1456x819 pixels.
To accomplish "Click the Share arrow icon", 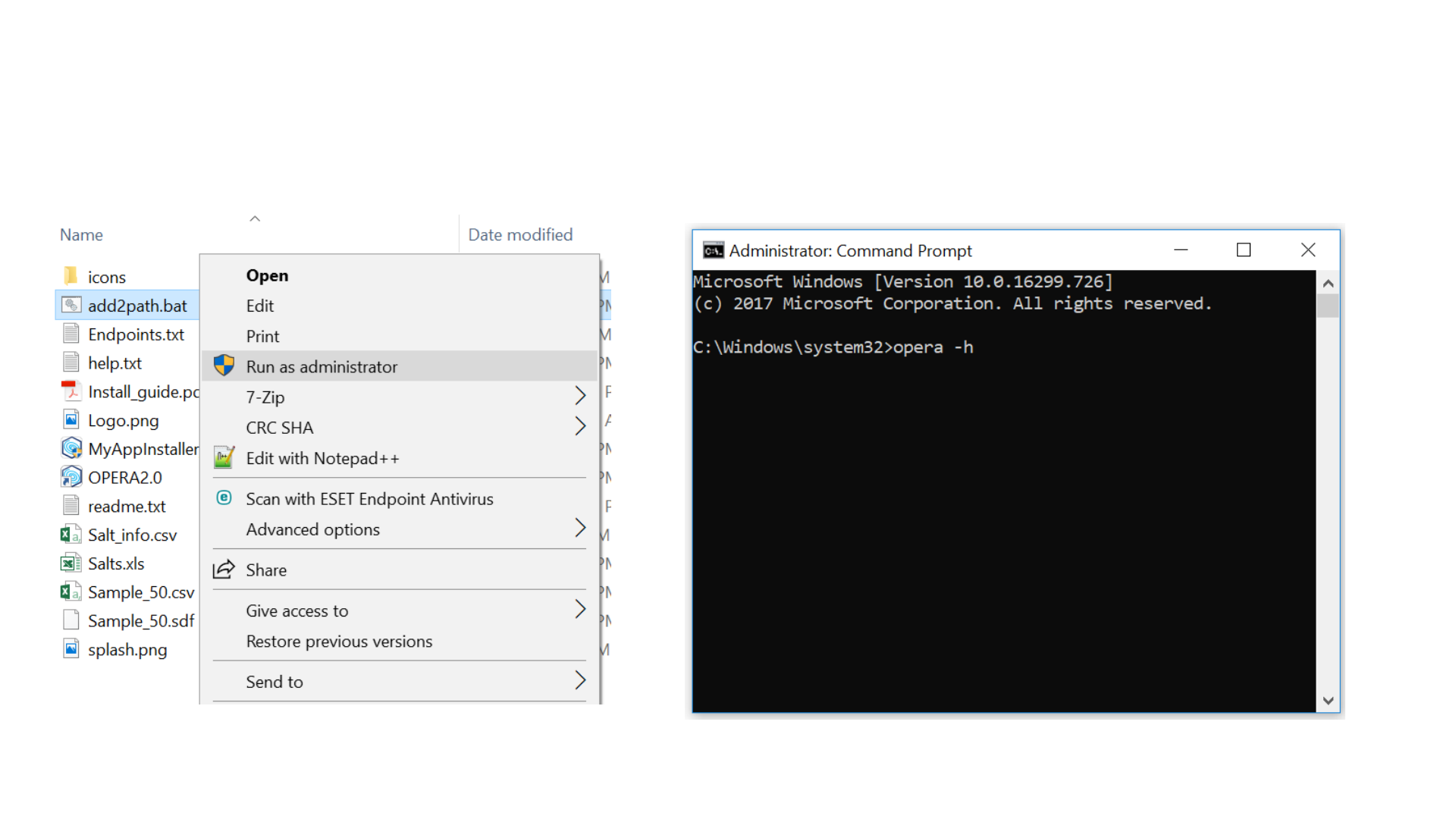I will pyautogui.click(x=224, y=570).
